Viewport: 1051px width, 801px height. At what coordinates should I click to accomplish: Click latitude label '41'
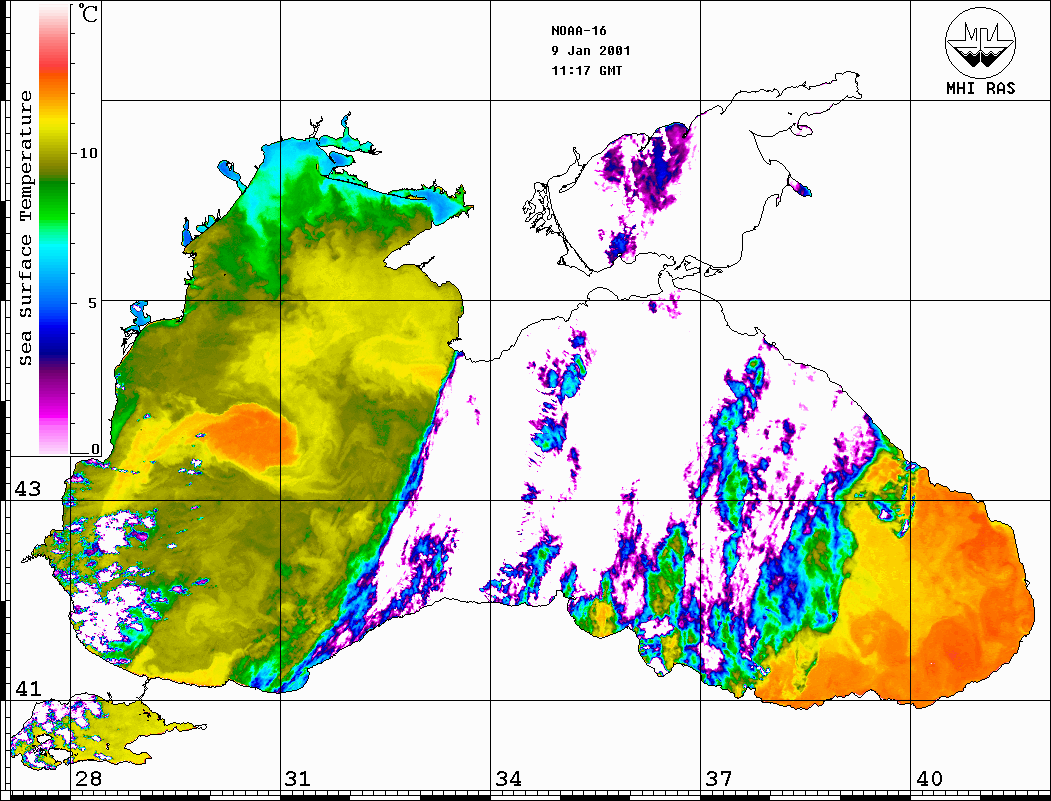pos(27,688)
